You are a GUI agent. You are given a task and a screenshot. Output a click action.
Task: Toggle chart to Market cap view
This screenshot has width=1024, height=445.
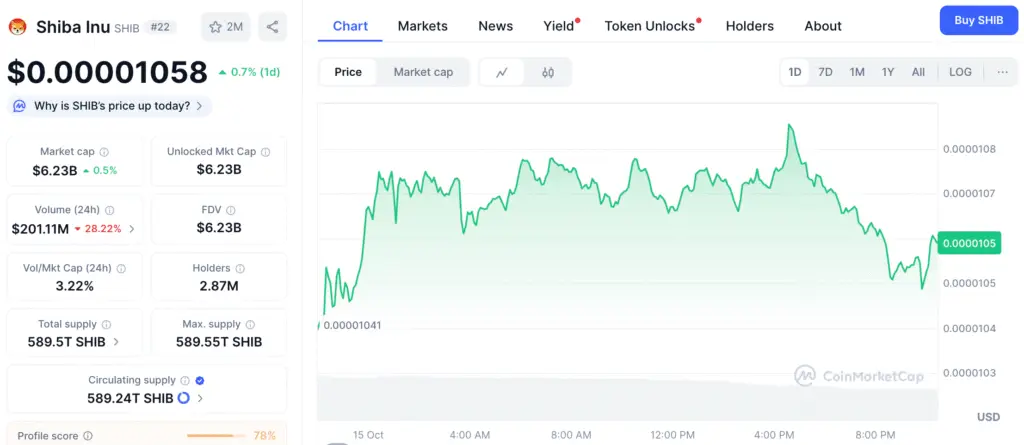pyautogui.click(x=423, y=72)
